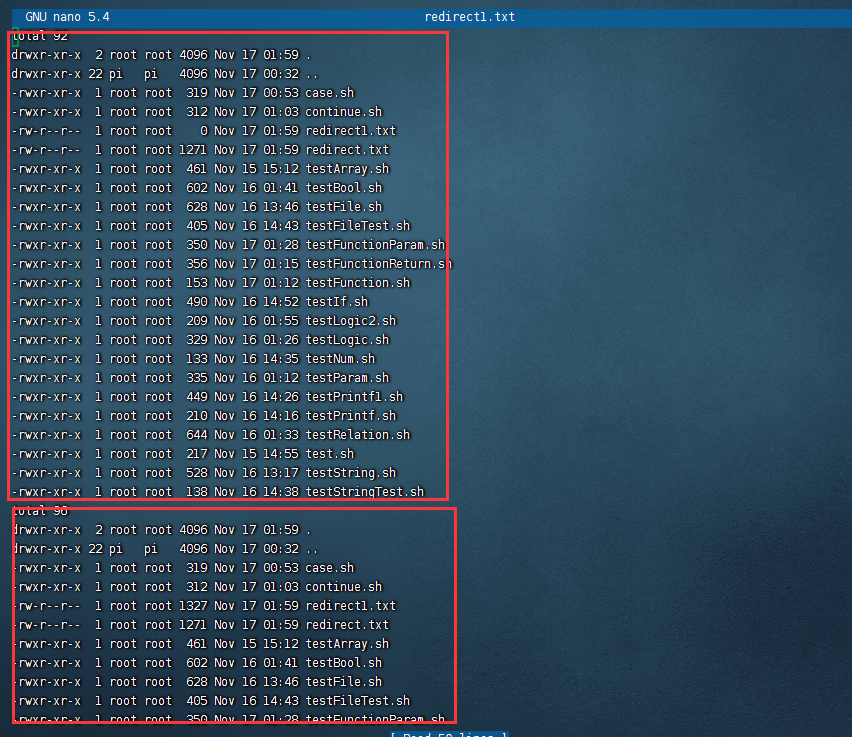852x737 pixels.
Task: Click size 335 in testParam.sh row
Action: pos(197,378)
